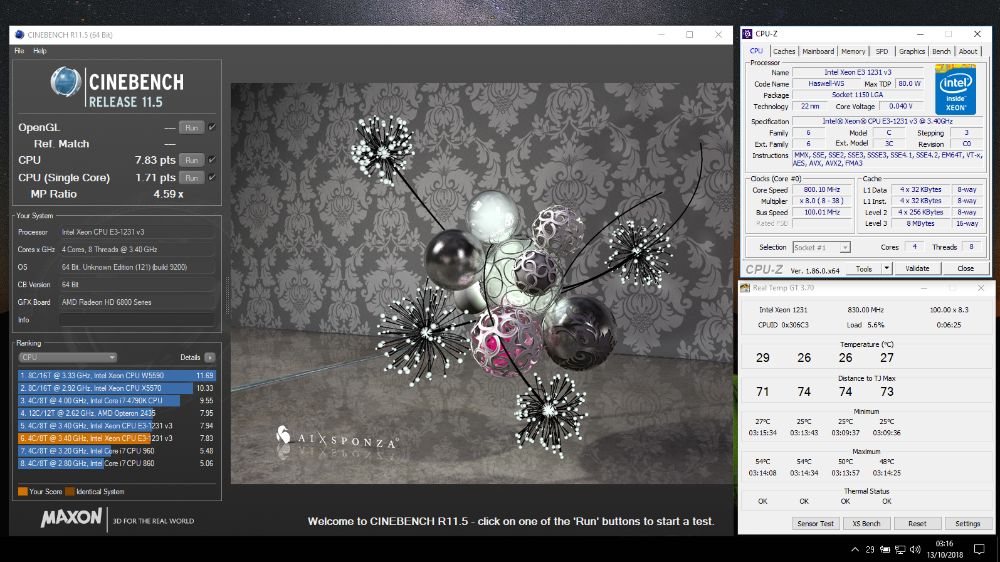This screenshot has width=1000, height=562.
Task: Click the XS Bench button in Real Temp
Action: 866,524
